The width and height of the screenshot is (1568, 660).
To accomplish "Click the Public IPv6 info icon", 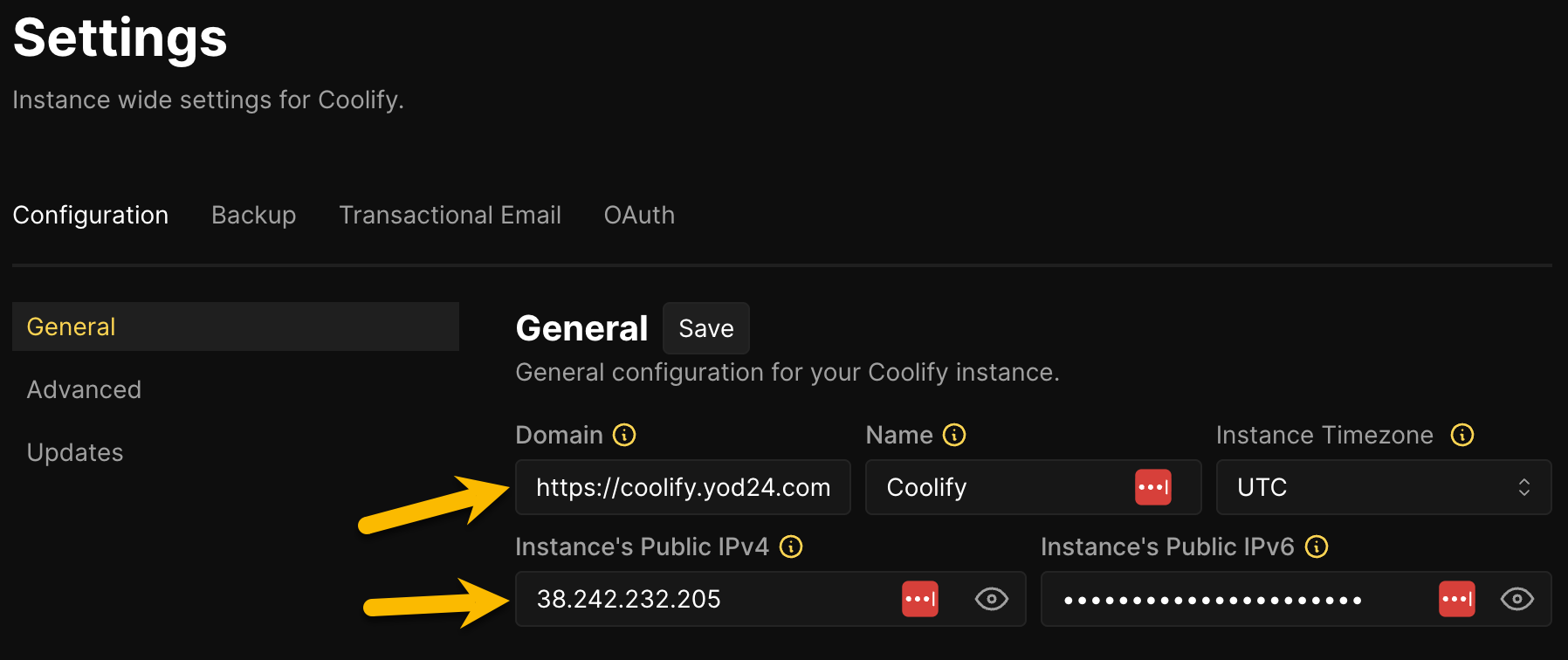I will pos(1317,547).
